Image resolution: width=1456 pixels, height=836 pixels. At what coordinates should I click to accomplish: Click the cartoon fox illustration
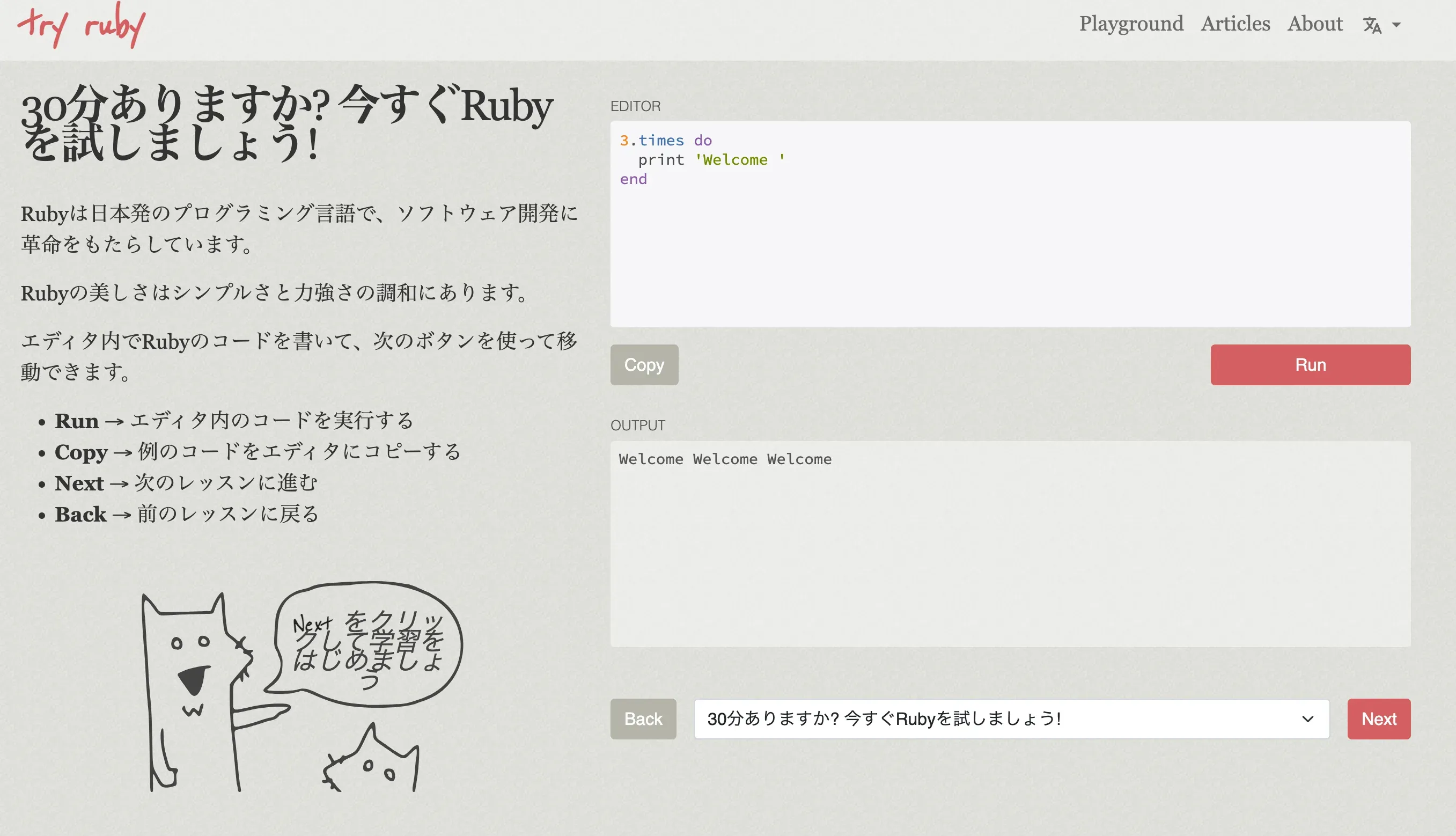pos(215,692)
